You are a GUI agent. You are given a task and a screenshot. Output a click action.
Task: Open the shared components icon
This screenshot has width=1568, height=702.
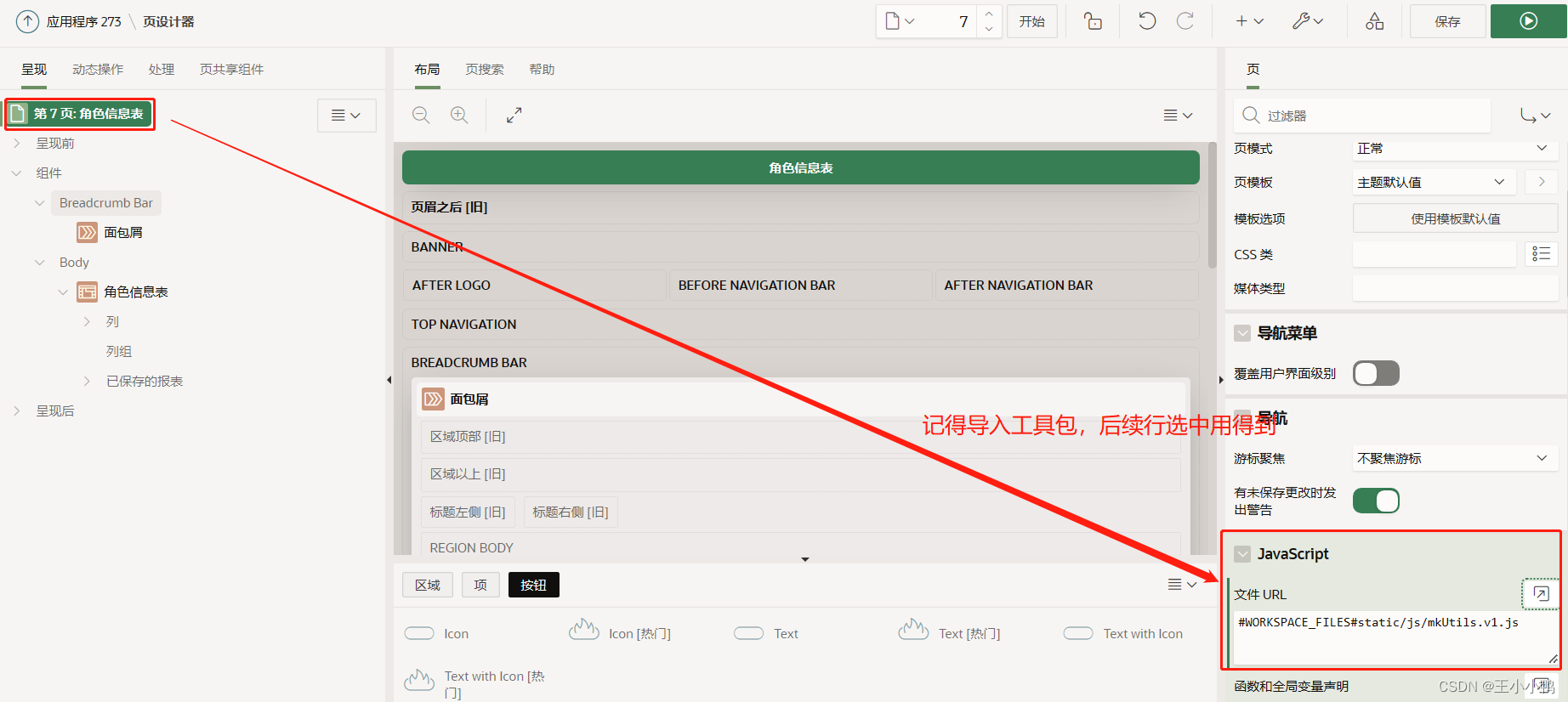coord(1374,21)
